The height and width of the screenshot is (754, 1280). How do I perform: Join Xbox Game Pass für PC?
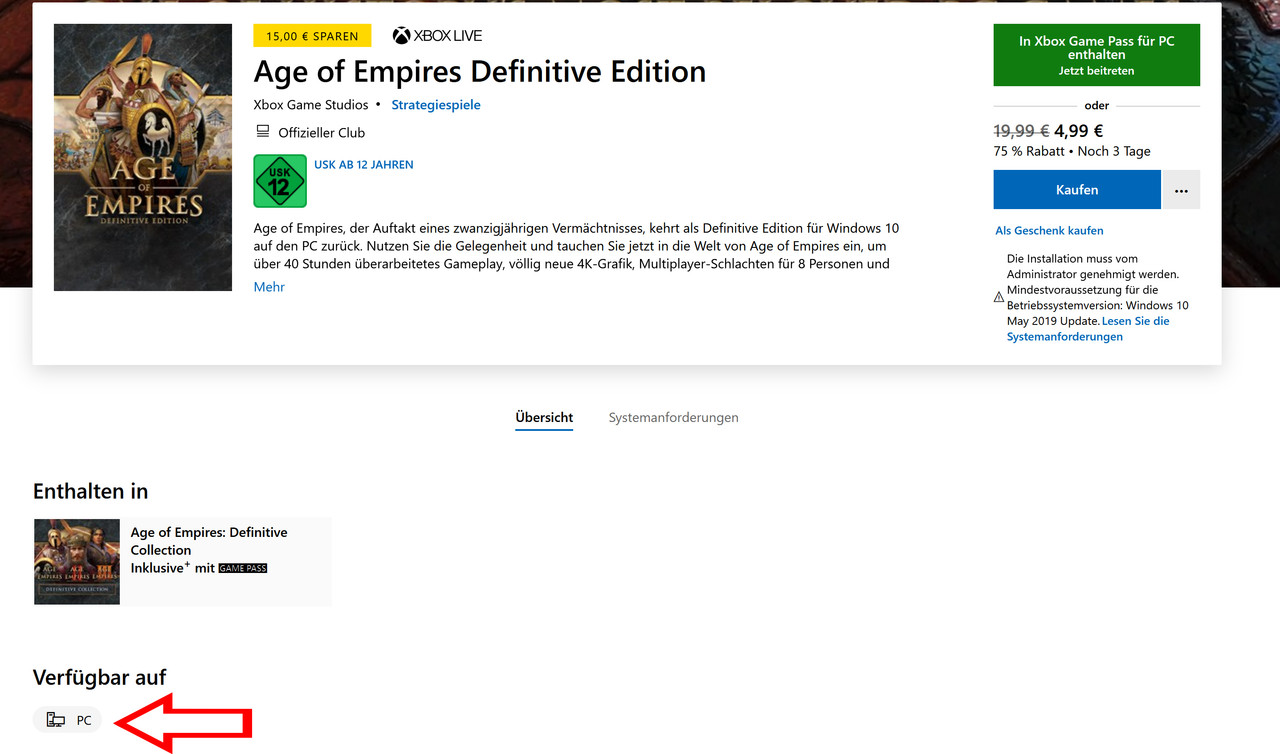click(x=1096, y=55)
